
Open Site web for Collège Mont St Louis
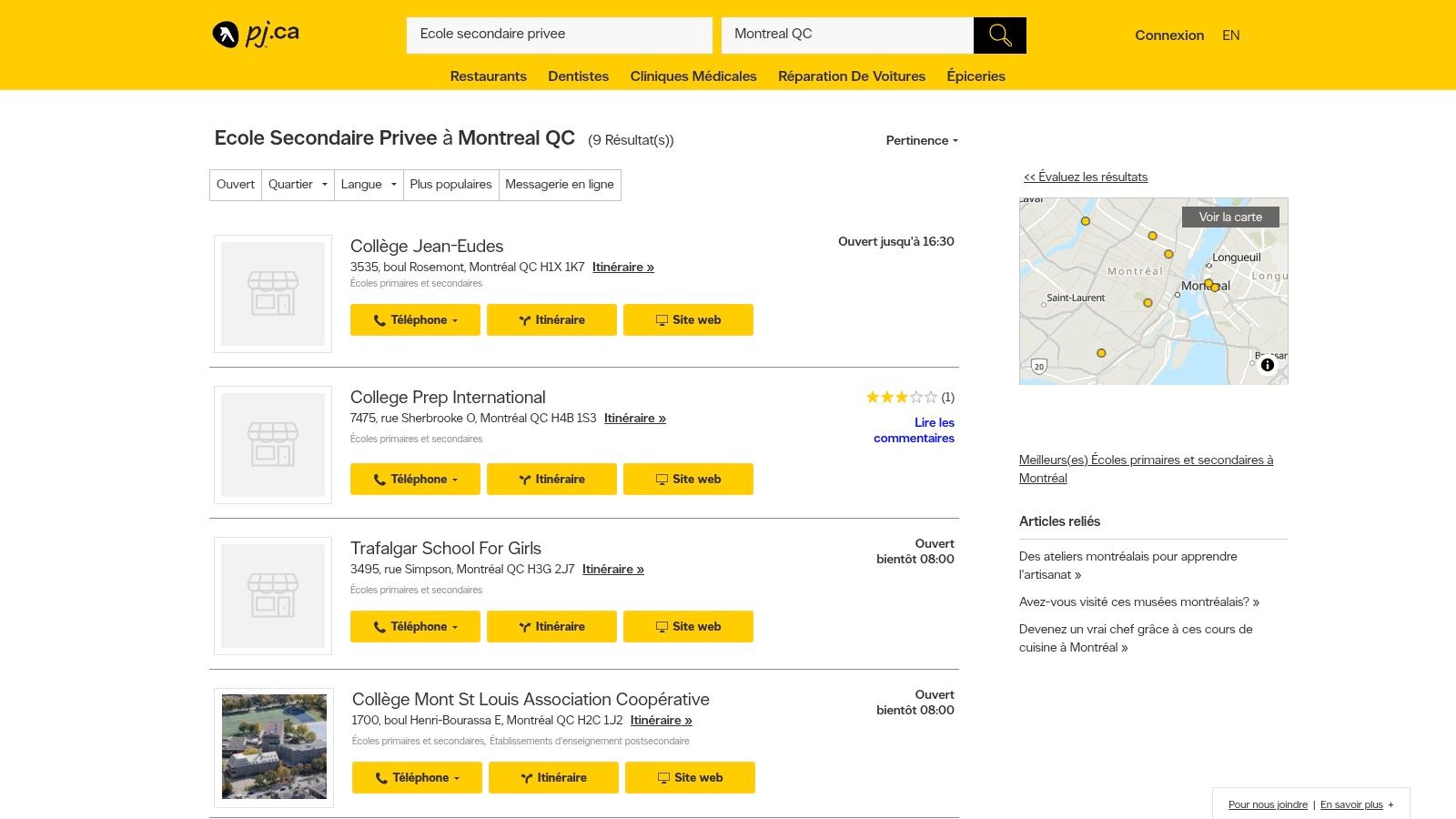click(690, 778)
